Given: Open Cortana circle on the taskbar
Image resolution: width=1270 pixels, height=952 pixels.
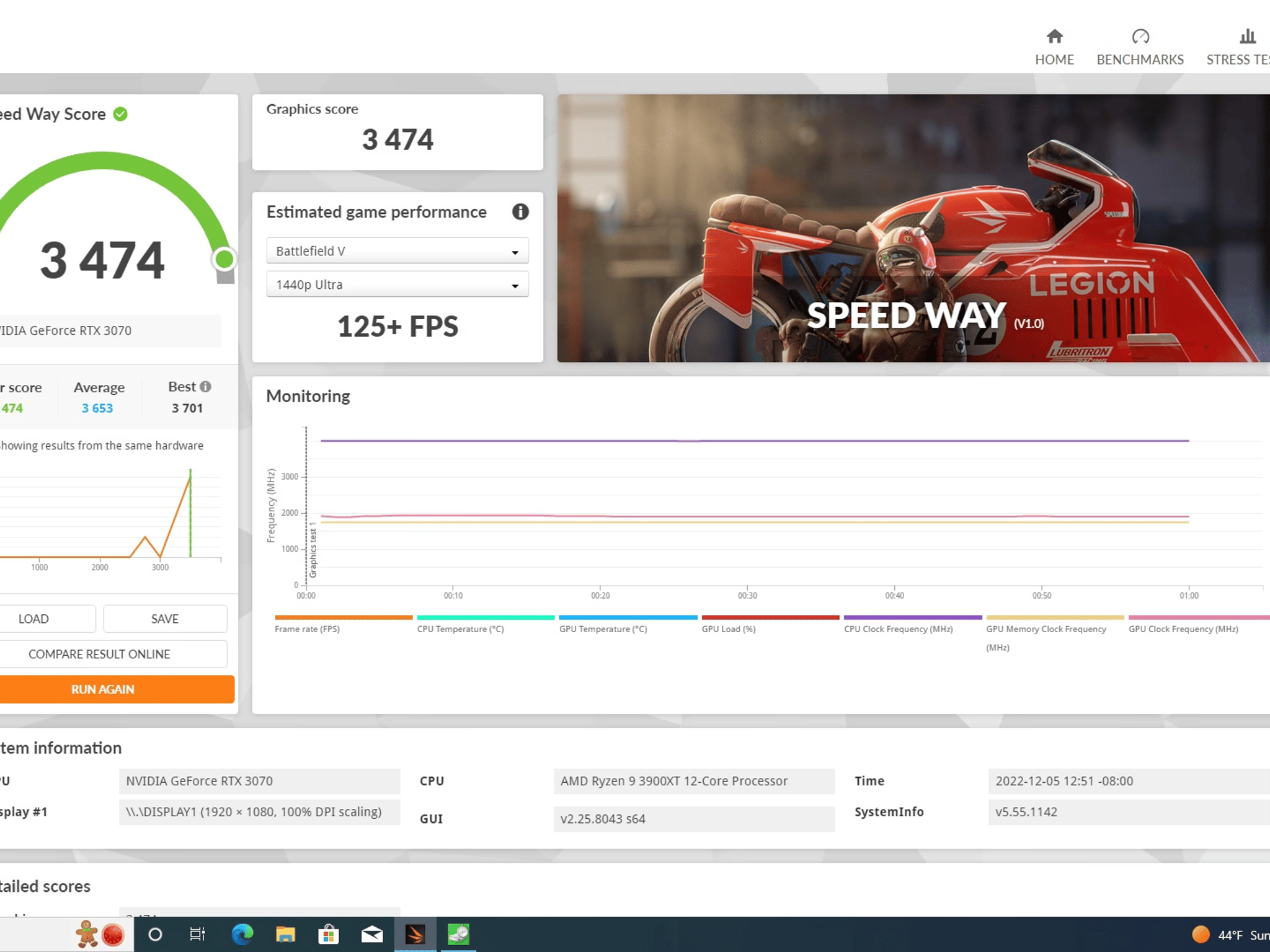Looking at the screenshot, I should [x=155, y=934].
